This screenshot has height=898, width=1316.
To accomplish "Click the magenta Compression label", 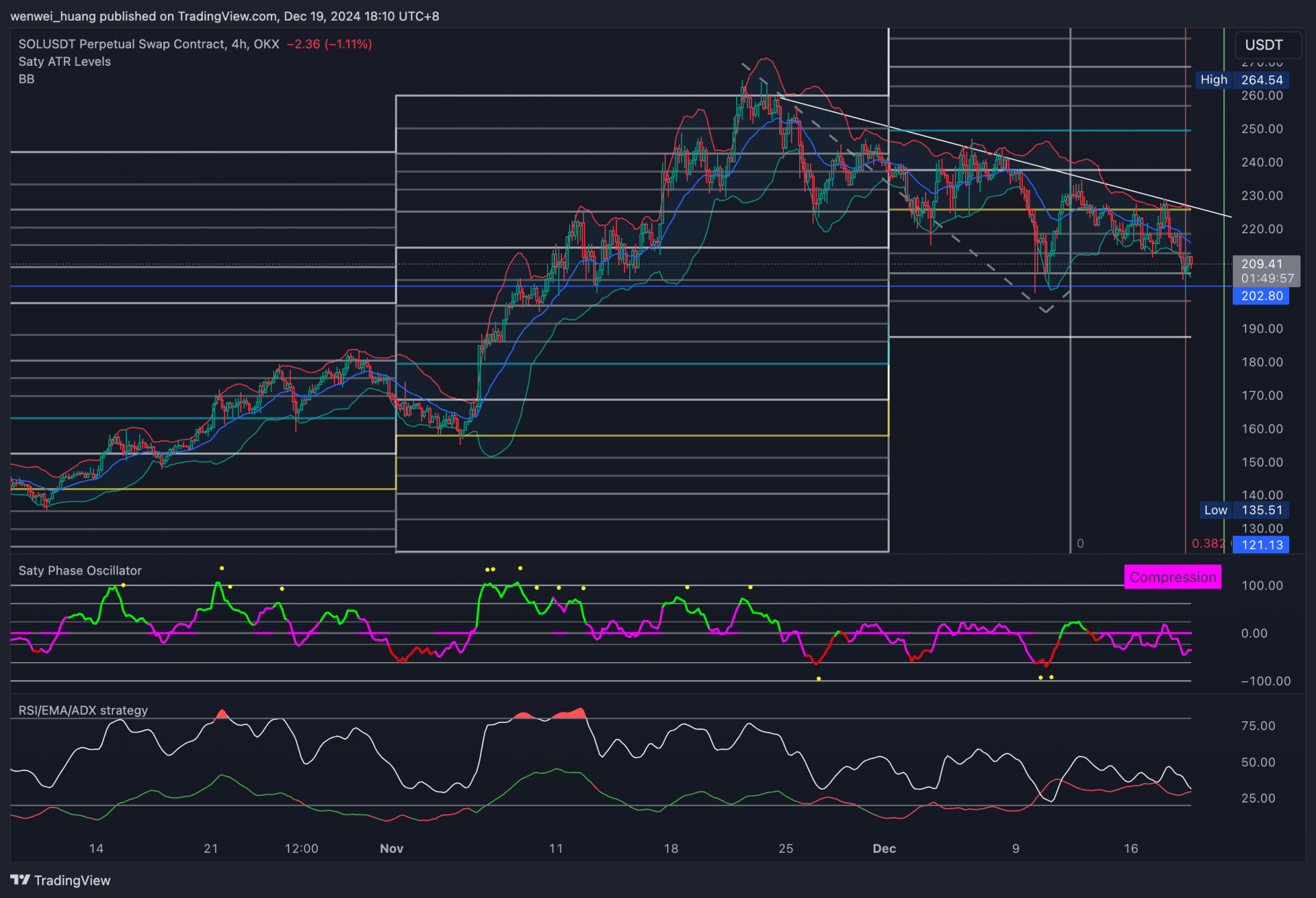I will (1173, 577).
